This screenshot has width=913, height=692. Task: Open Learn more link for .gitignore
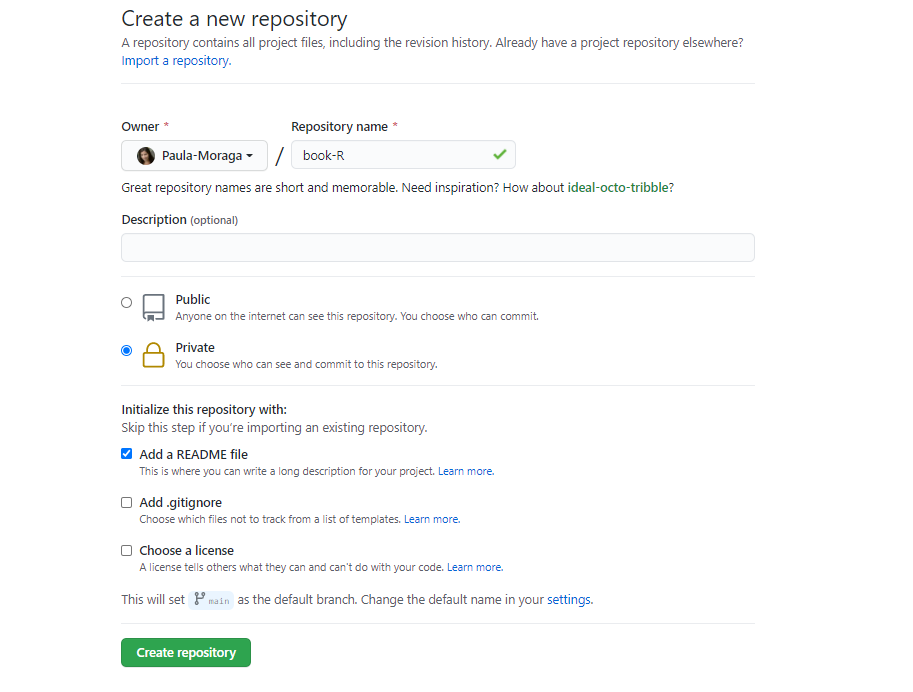432,519
